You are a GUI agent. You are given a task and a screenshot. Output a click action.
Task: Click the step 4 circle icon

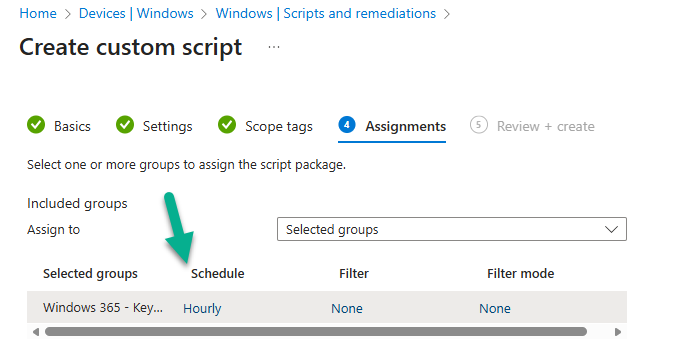pyautogui.click(x=347, y=125)
